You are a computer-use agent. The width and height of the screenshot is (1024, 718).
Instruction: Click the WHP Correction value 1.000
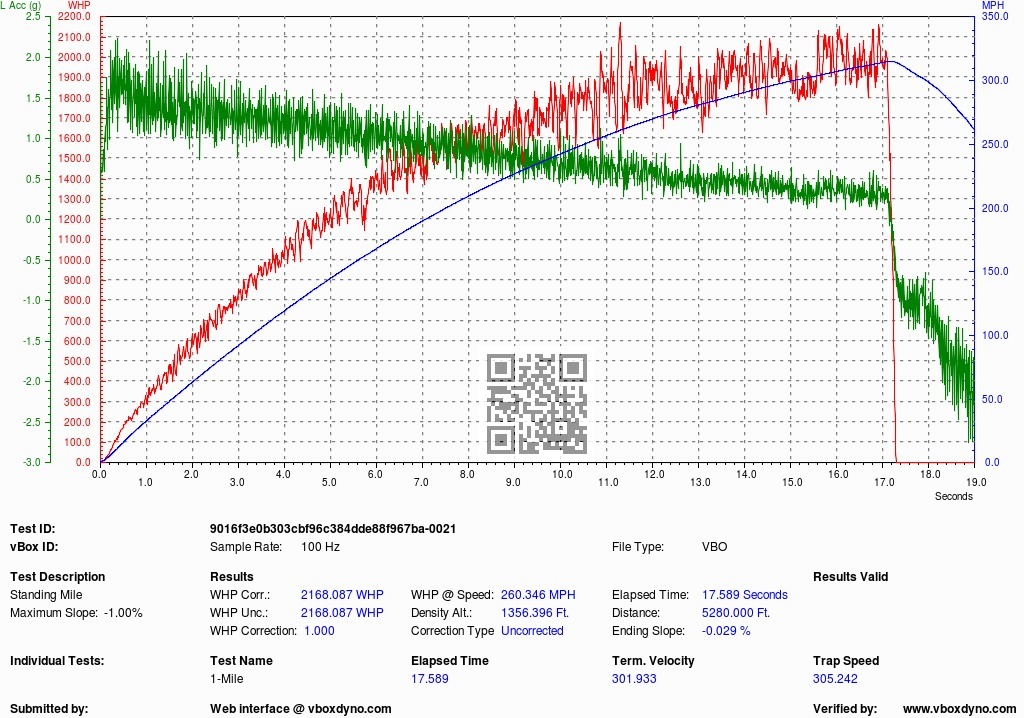319,631
